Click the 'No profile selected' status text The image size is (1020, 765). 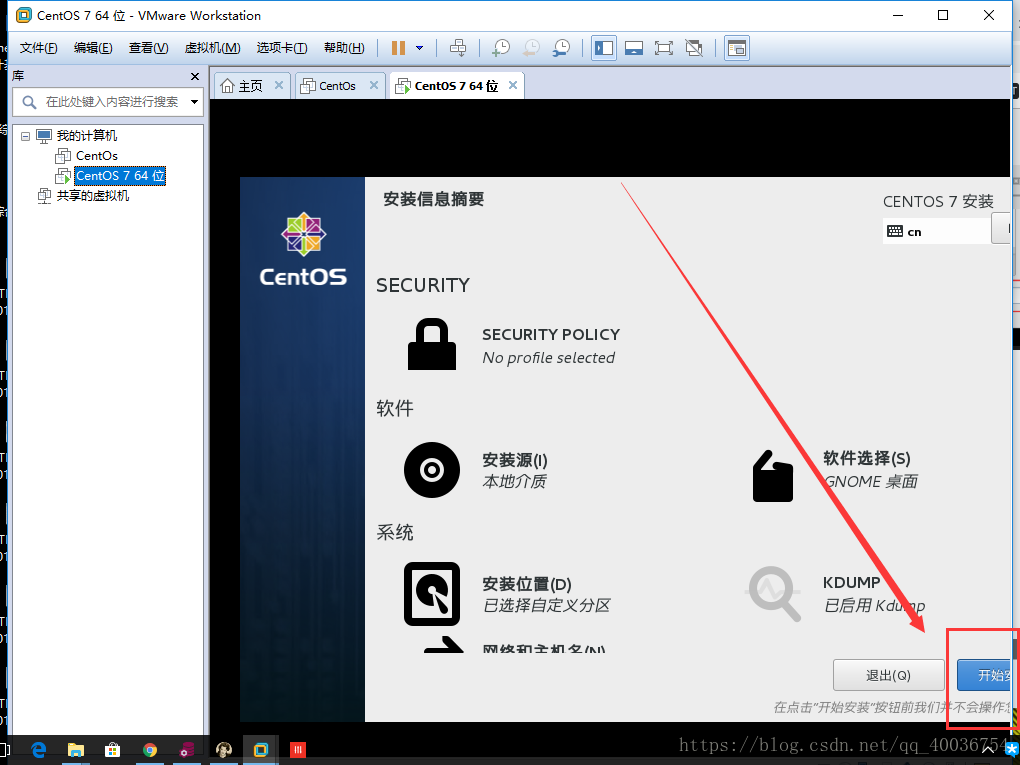[x=548, y=358]
